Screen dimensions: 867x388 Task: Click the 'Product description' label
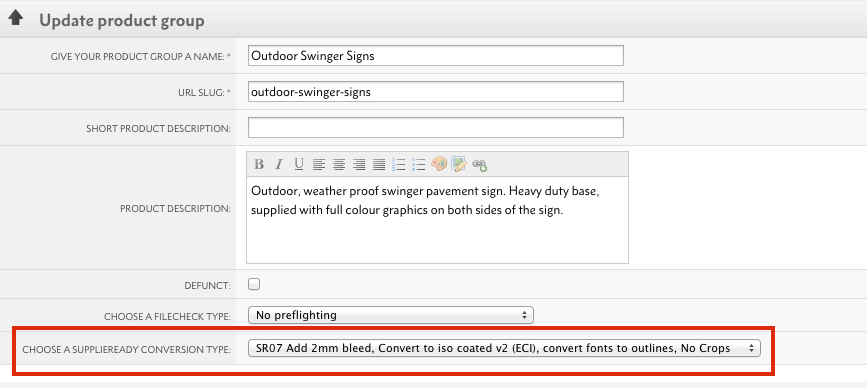(x=175, y=209)
